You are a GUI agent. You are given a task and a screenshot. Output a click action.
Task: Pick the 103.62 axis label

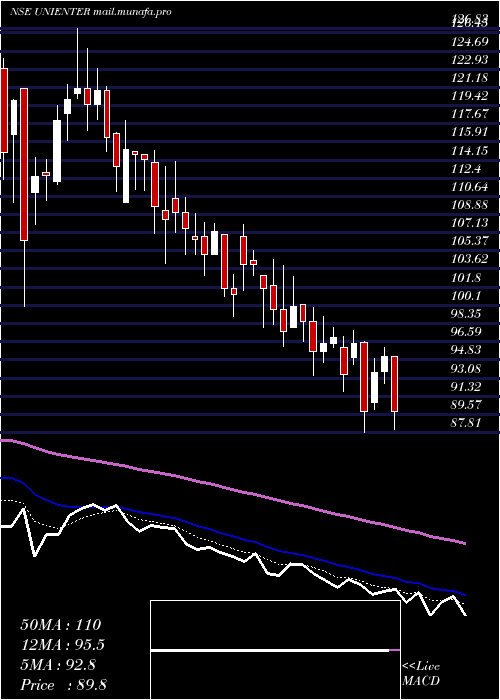coord(470,259)
